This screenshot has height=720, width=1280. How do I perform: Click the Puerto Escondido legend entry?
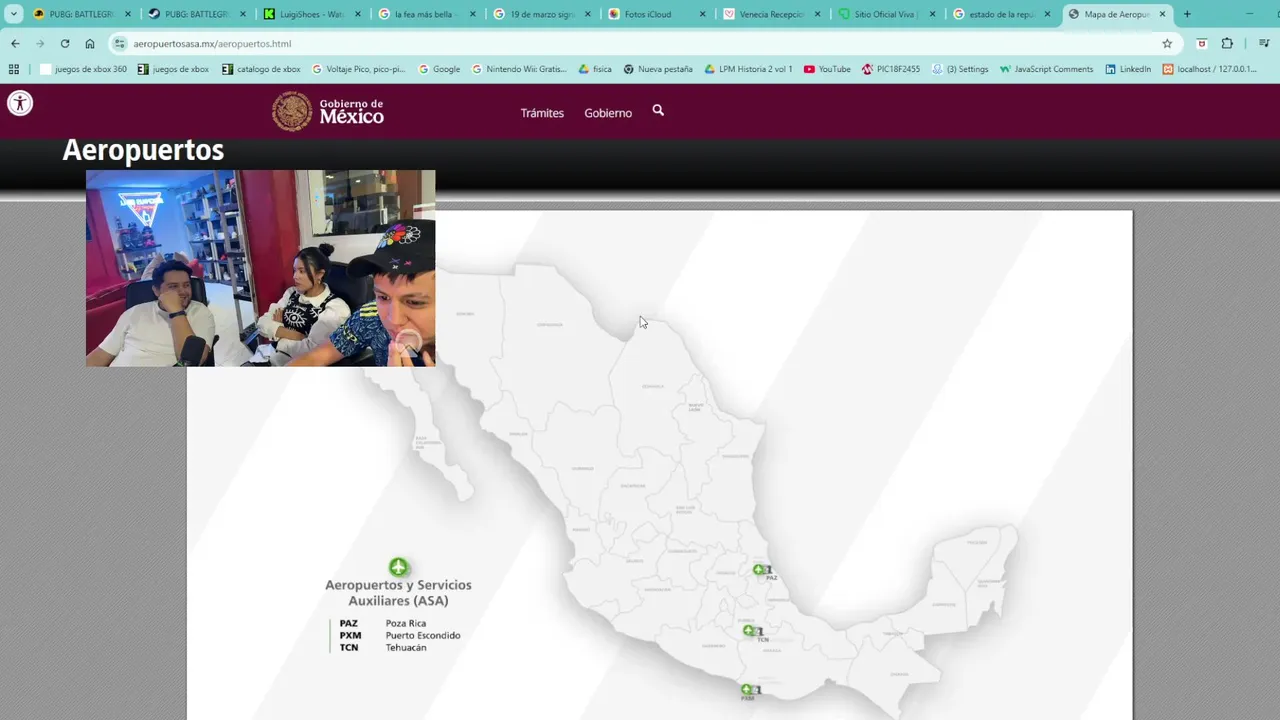(423, 635)
